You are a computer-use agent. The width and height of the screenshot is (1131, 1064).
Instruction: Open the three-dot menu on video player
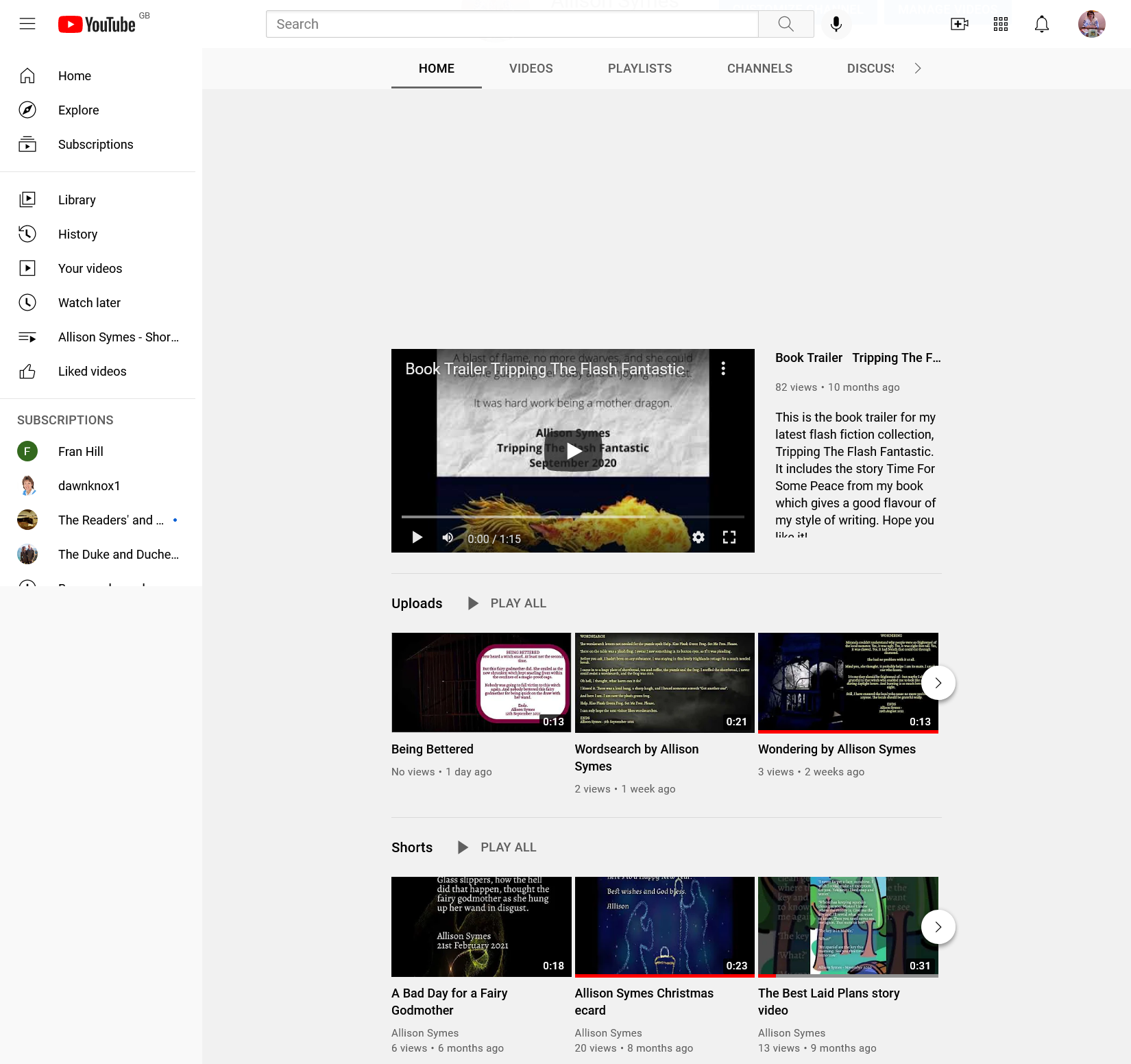723,369
